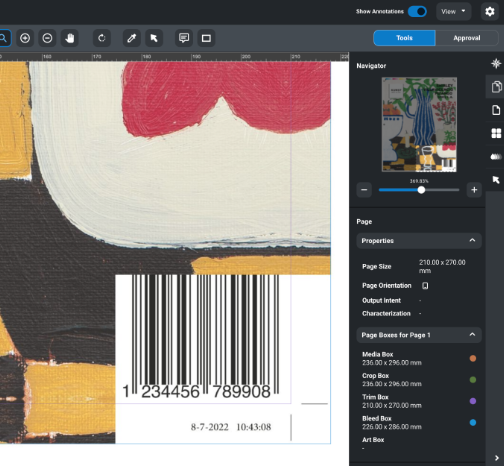The height and width of the screenshot is (466, 504).
Task: Toggle Show Annotations switch off
Action: [x=417, y=12]
